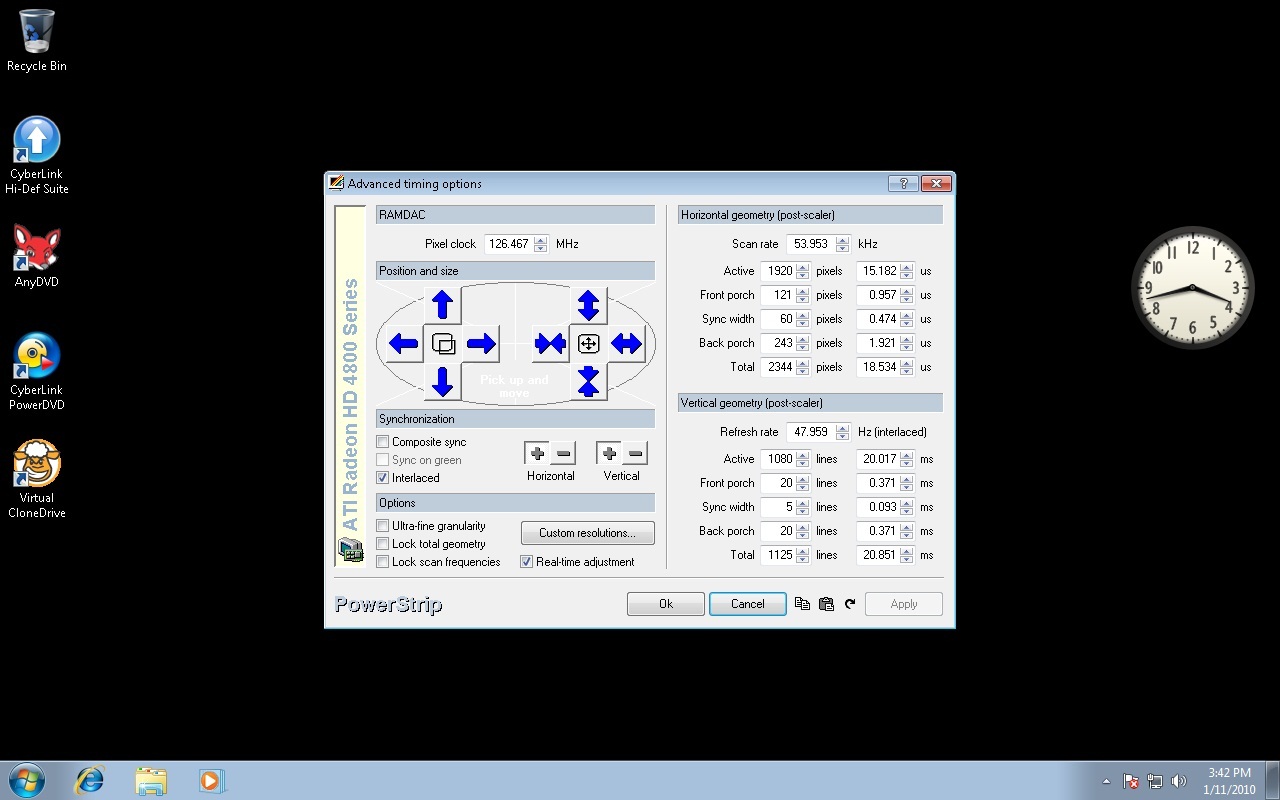Decrease Scan rate using down spinner arrow
The height and width of the screenshot is (800, 1280).
[x=843, y=248]
